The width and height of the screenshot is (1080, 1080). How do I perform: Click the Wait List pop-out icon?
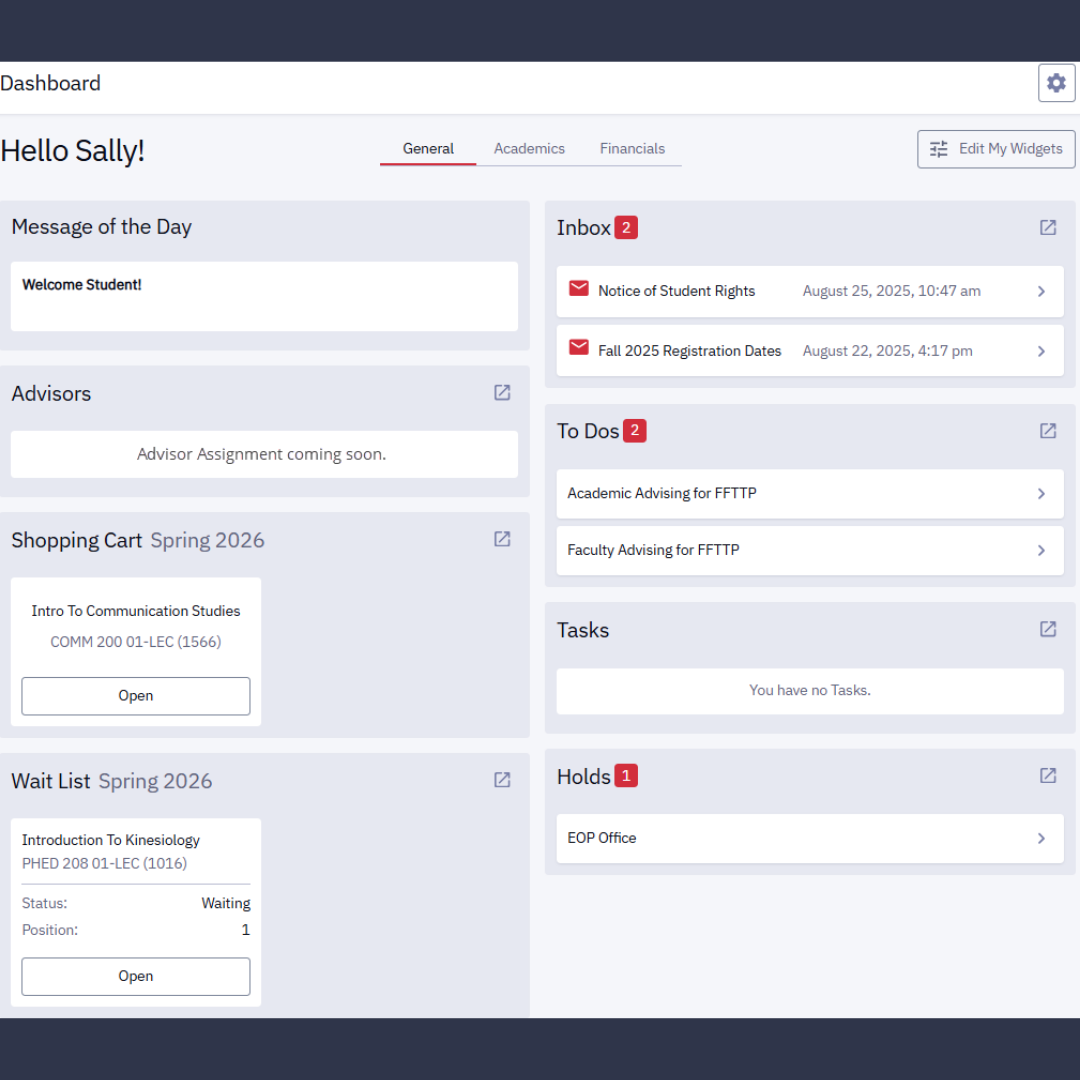click(501, 780)
